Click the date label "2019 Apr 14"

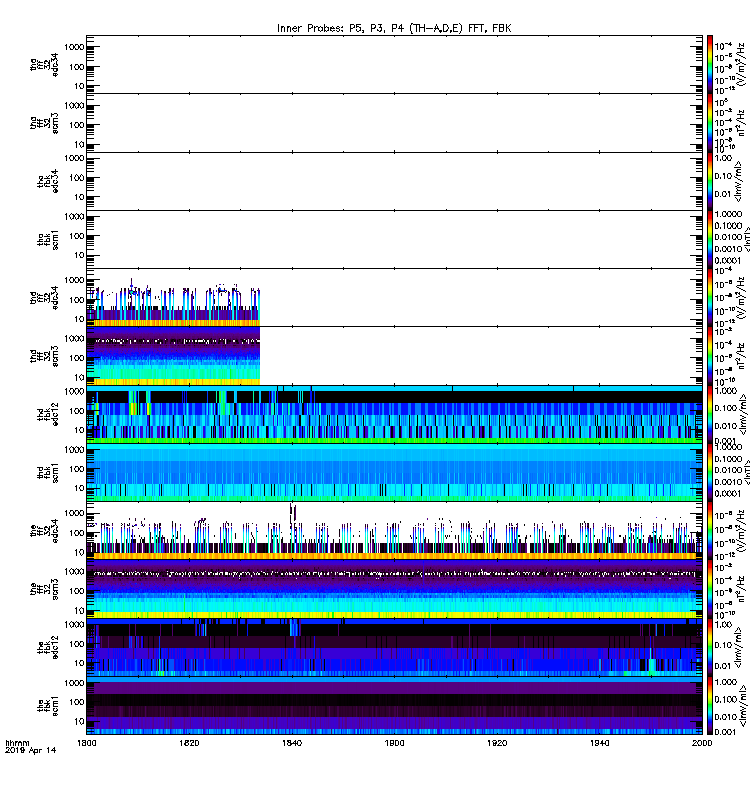click(31, 751)
